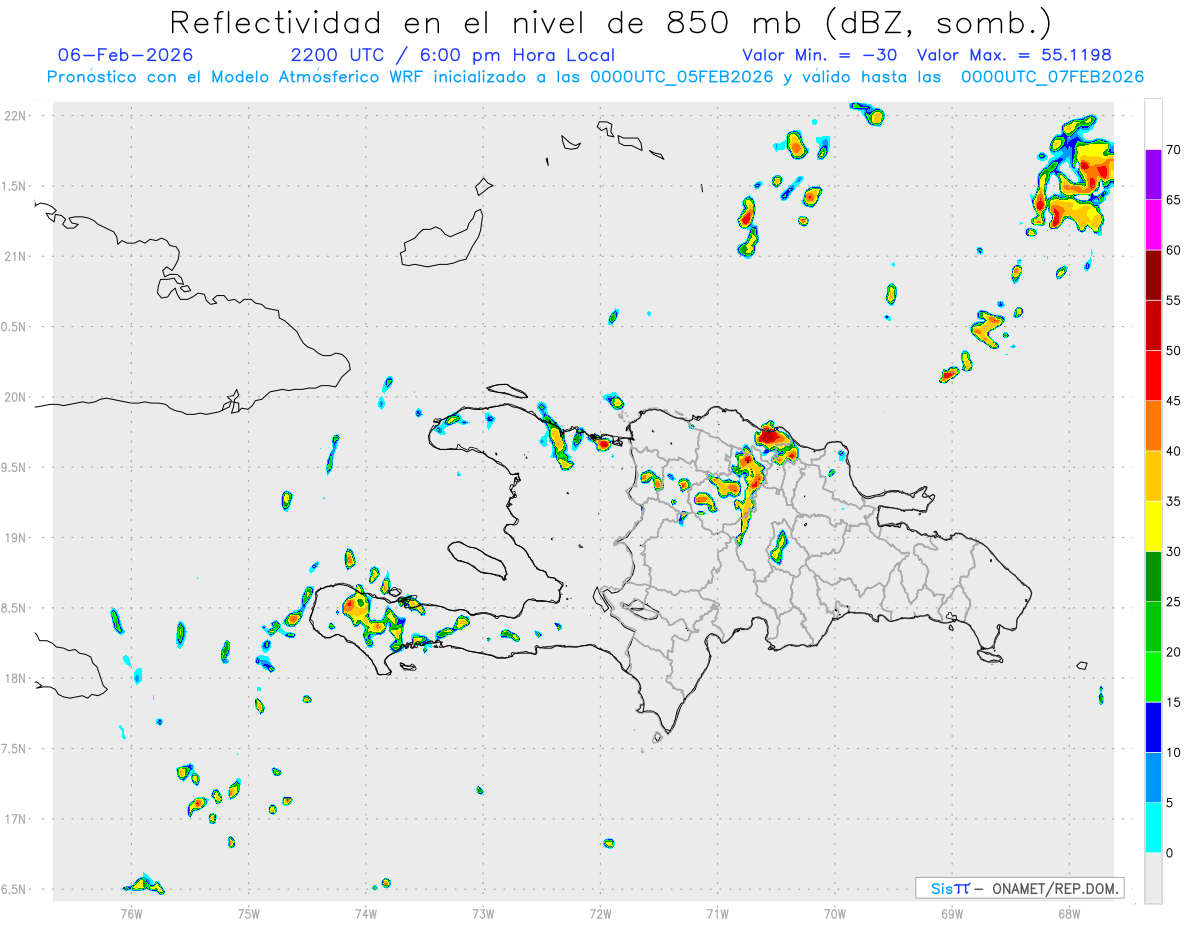
Task: Click the "SisTT - ONAMET/REP.DOM." credit box
Action: 1019,888
